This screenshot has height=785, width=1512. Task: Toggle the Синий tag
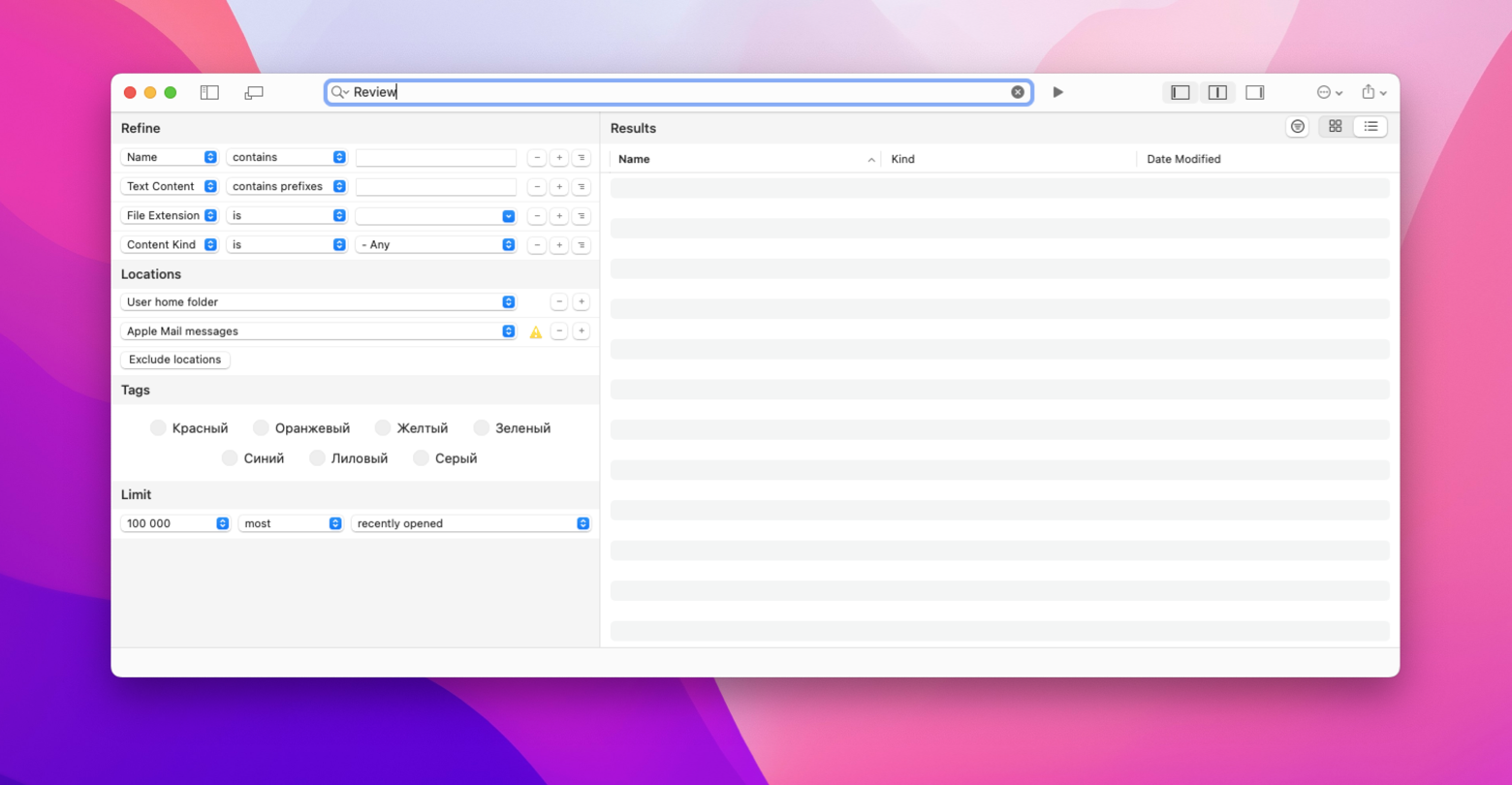(x=253, y=457)
